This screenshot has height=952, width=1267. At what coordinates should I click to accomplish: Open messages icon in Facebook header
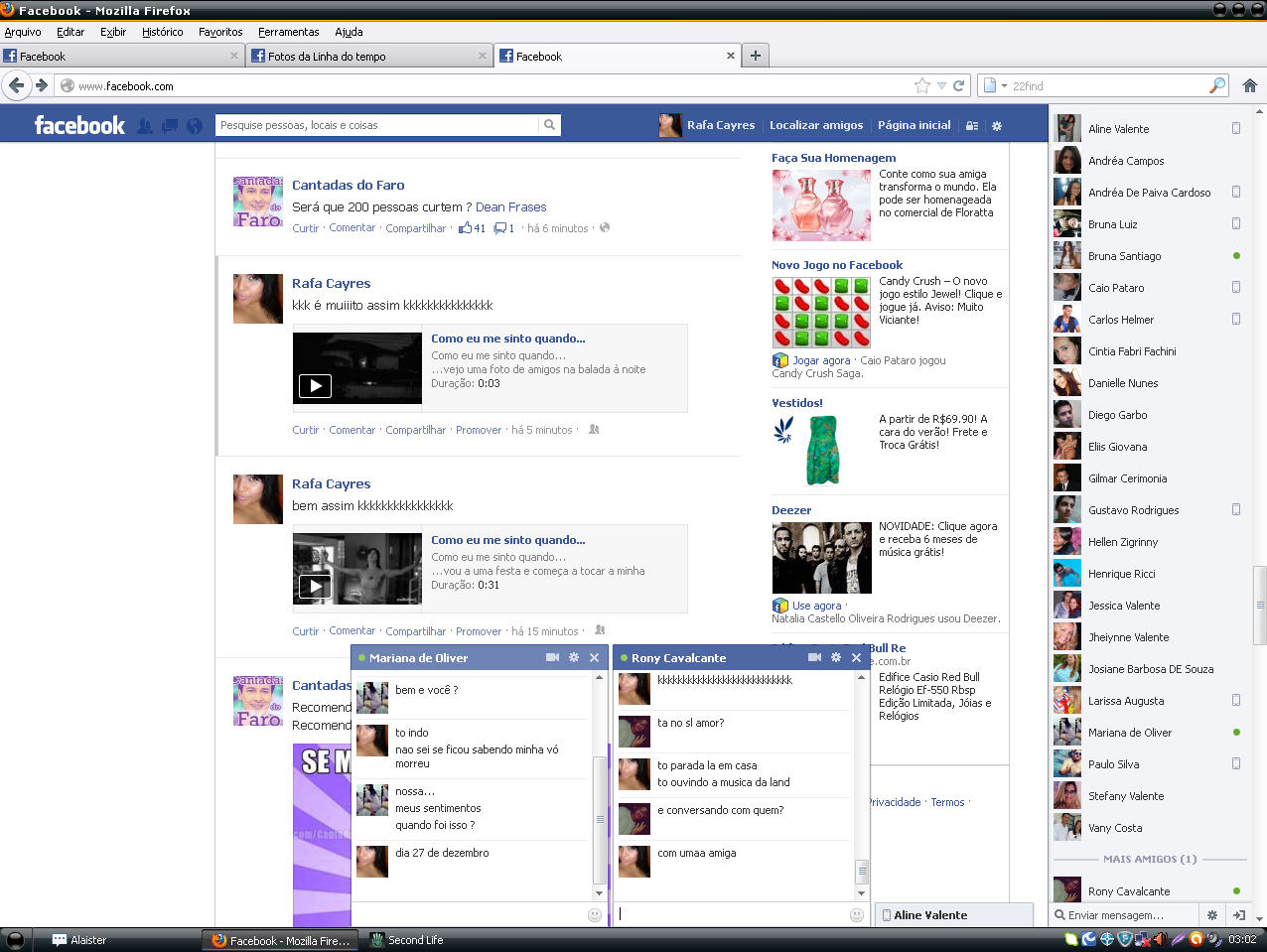(x=170, y=126)
